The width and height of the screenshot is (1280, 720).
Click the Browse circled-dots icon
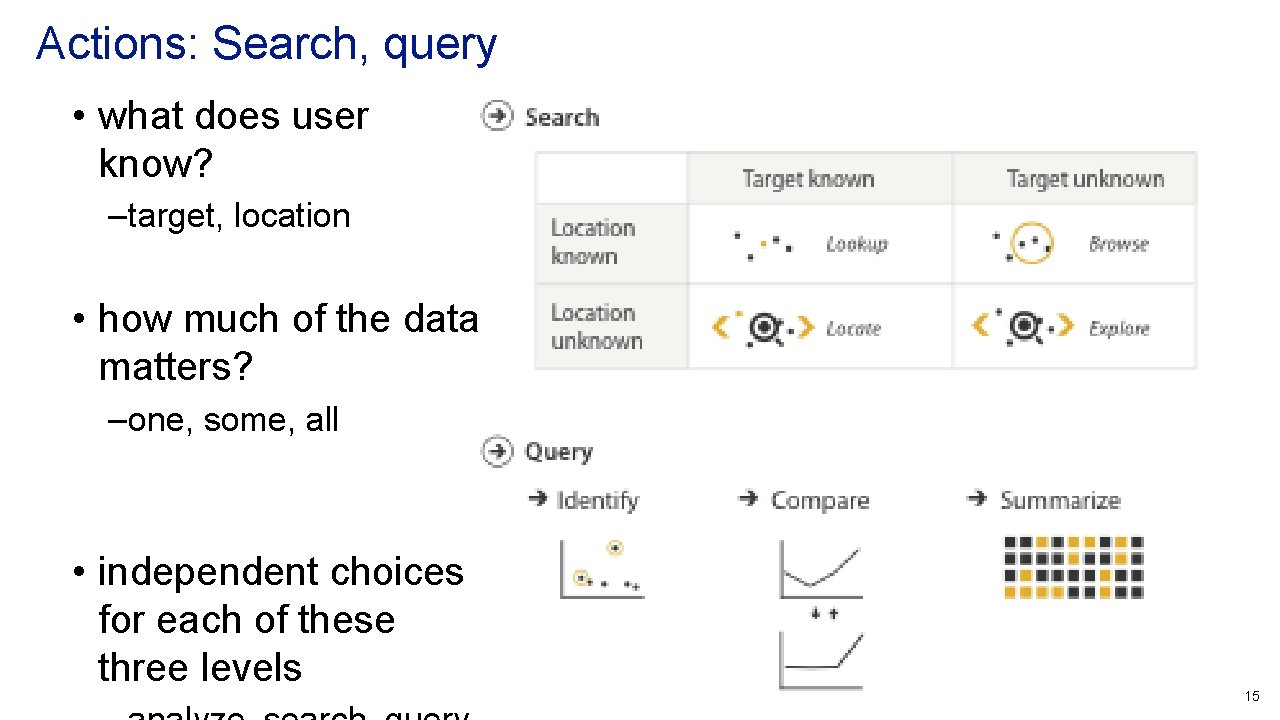point(1027,244)
